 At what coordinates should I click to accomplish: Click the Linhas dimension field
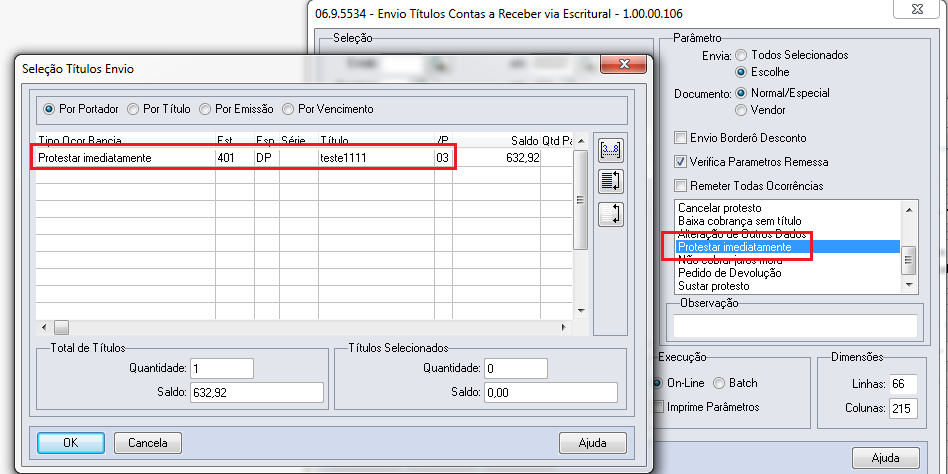(x=903, y=384)
